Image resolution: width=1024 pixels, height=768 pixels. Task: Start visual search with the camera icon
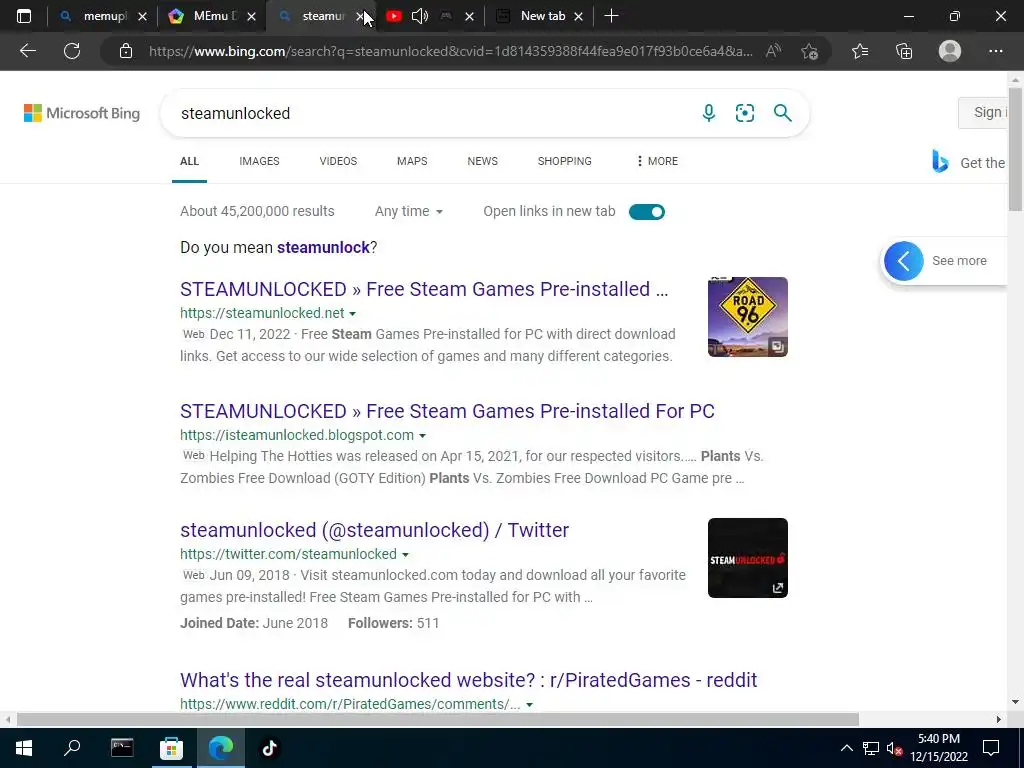744,113
